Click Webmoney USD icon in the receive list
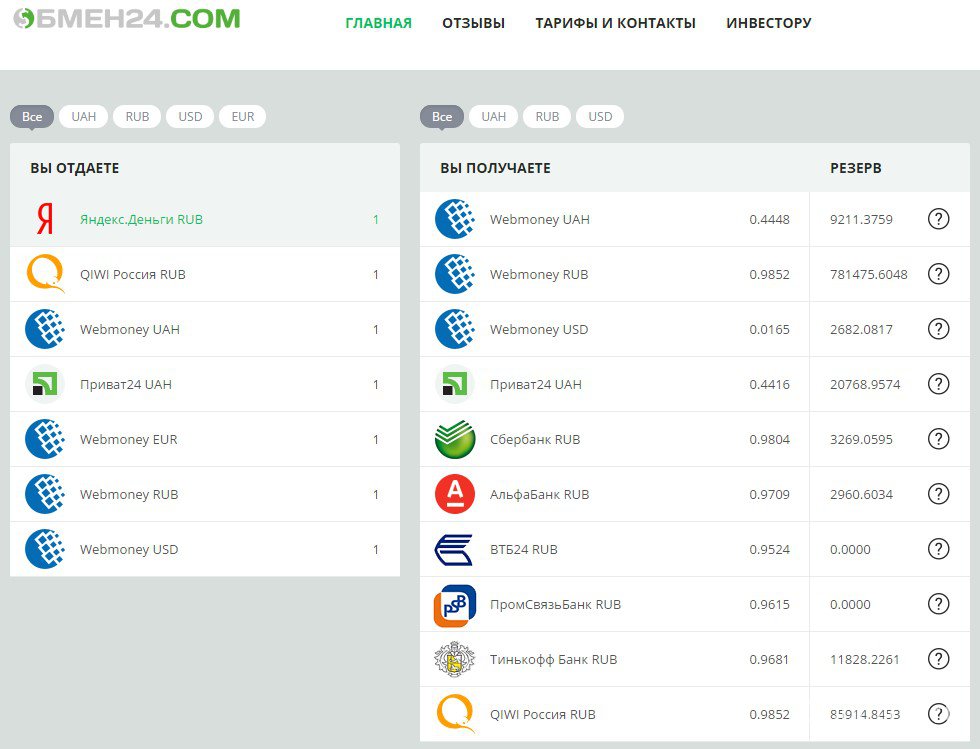 [x=455, y=329]
